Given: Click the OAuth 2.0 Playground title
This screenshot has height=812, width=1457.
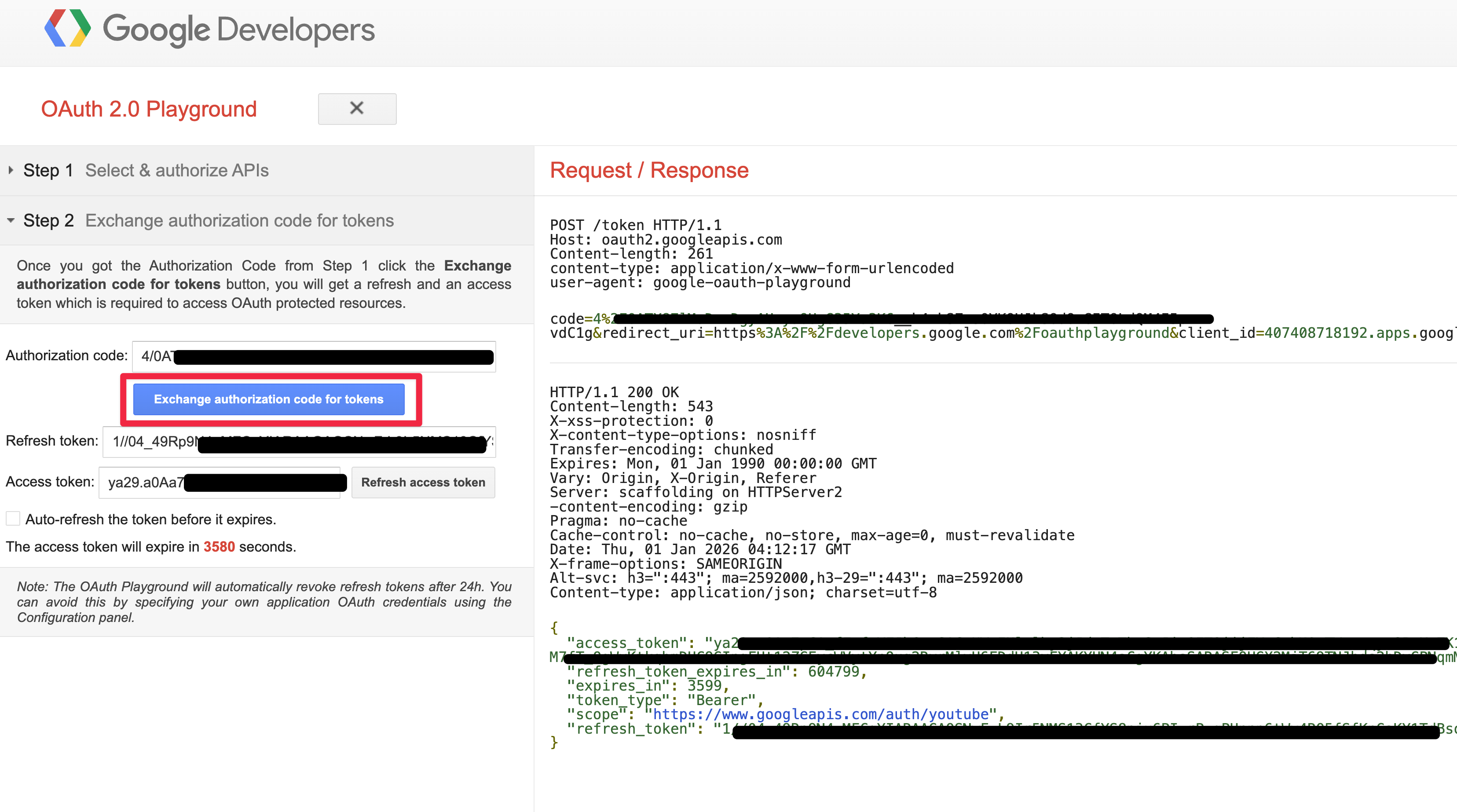Looking at the screenshot, I should coord(149,109).
